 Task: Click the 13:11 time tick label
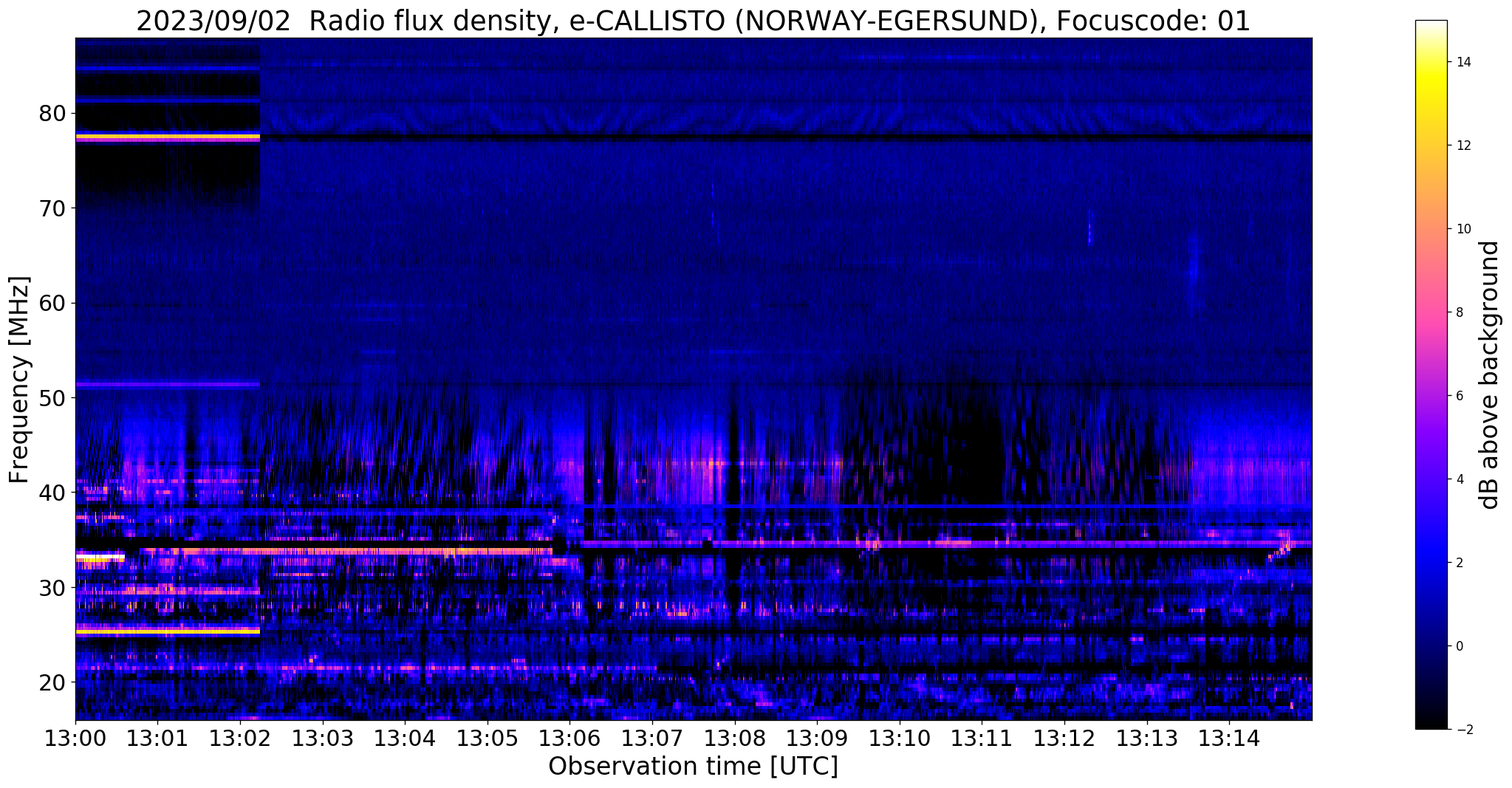[982, 739]
